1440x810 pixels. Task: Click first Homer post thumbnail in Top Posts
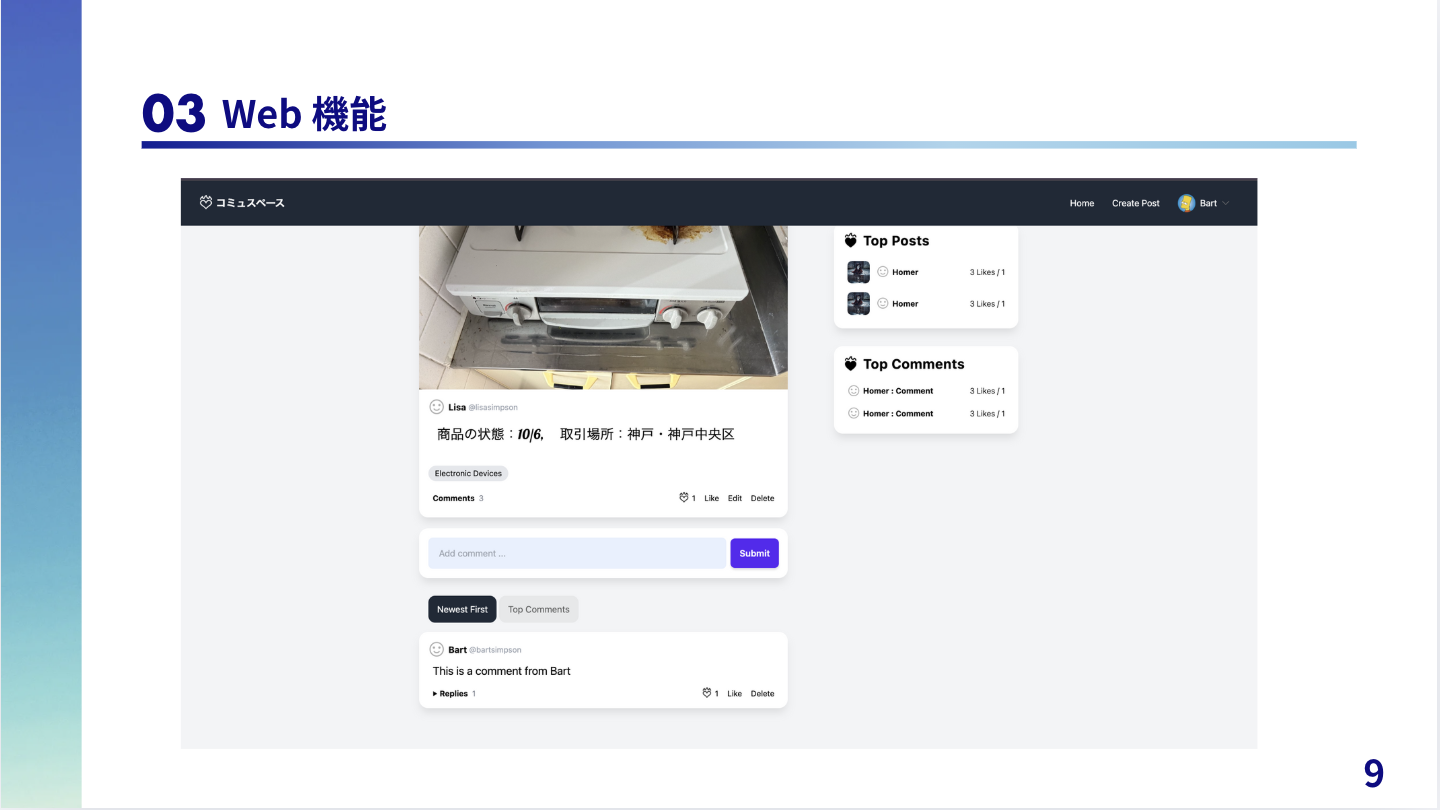[x=858, y=272]
